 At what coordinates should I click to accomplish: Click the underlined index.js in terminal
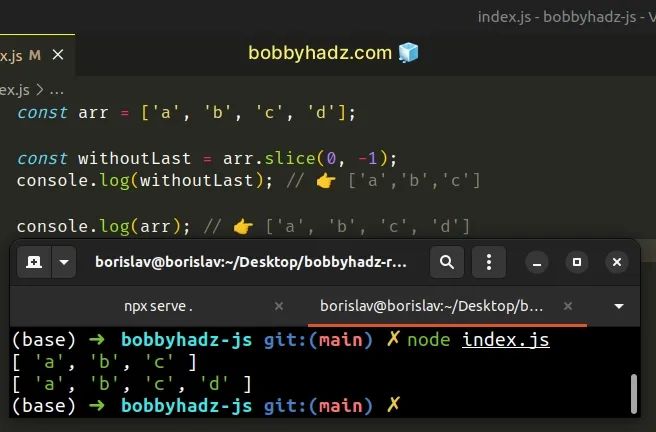pos(506,340)
